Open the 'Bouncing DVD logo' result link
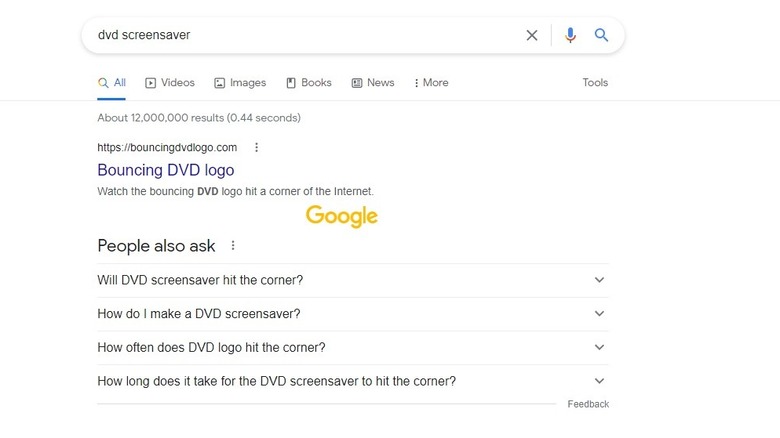 (x=166, y=170)
